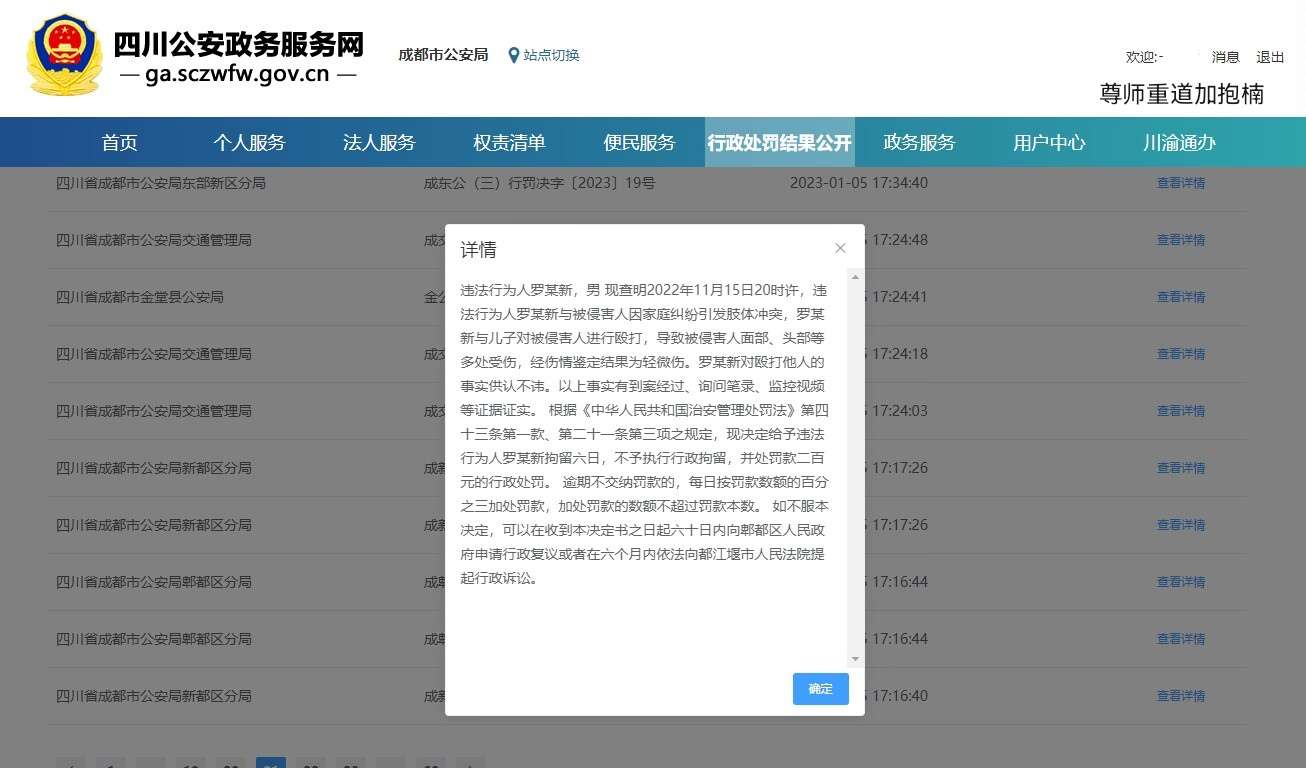Viewport: 1306px width, 768px height.
Task: Close the 详情 popup via the X
Action: point(840,247)
